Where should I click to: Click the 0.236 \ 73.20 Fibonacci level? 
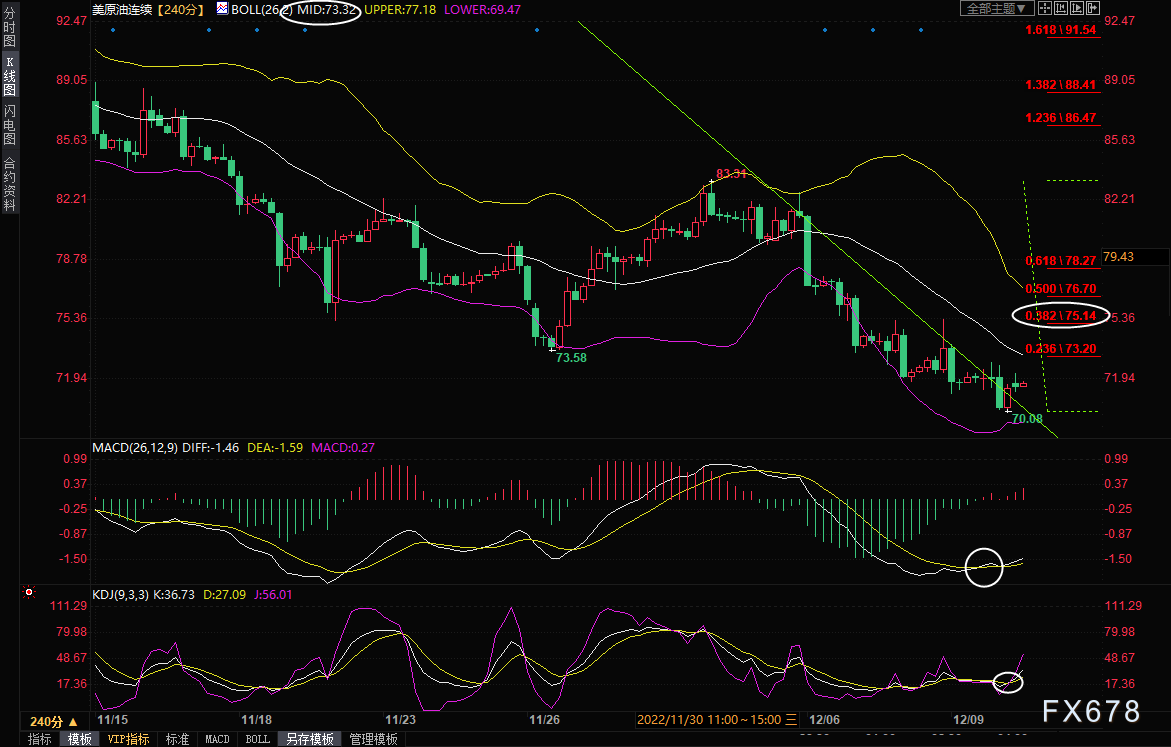1060,349
